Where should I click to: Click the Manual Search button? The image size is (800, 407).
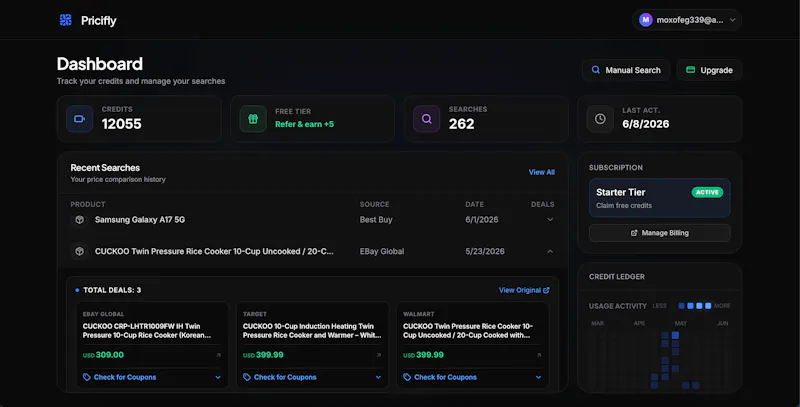[626, 70]
